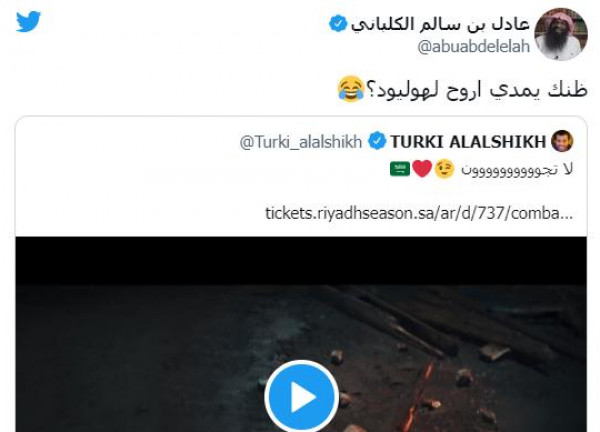Click the laughing-crying emoji in the tweet
This screenshot has width=600, height=432.
coord(351,89)
